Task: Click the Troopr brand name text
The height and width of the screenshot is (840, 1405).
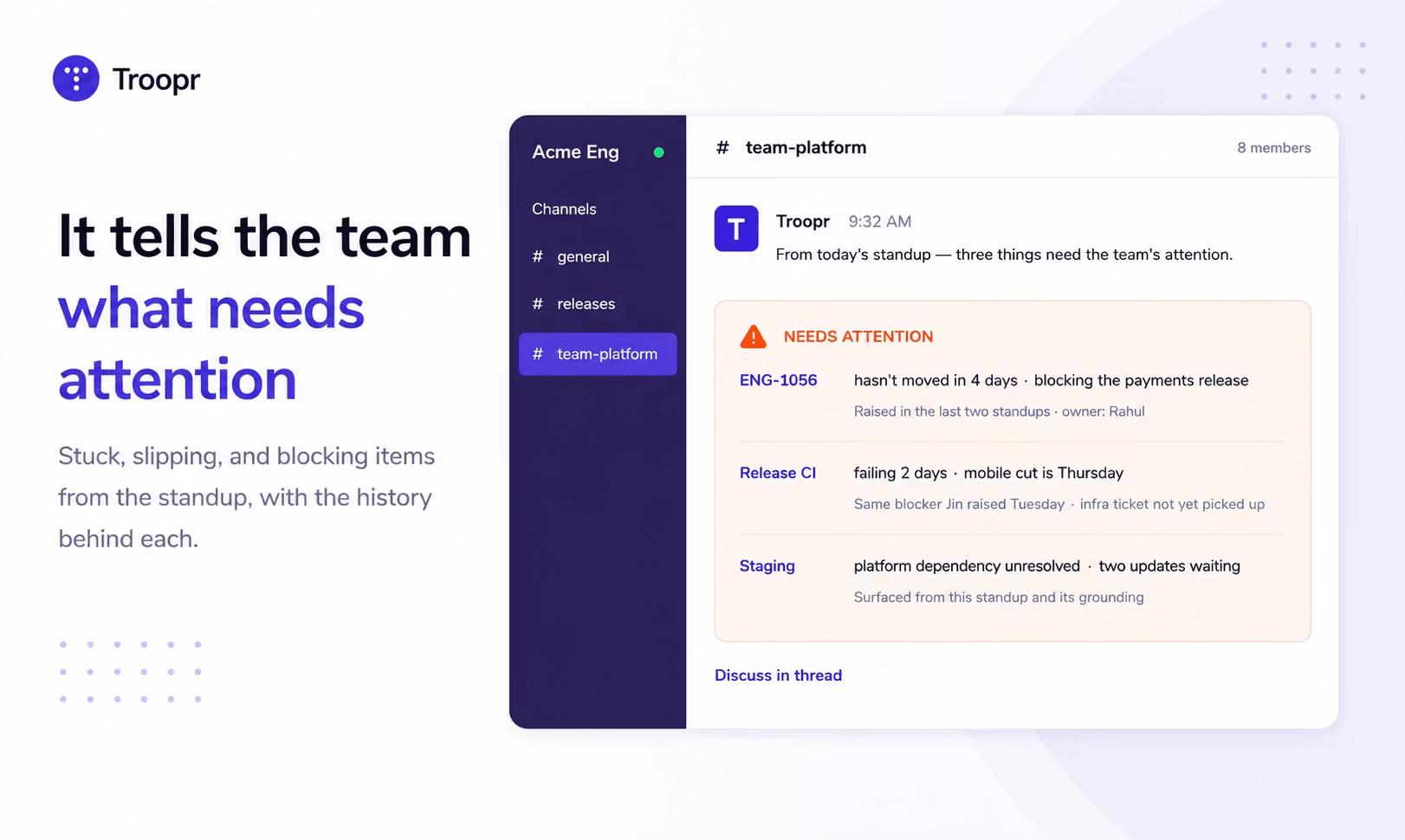Action: [156, 80]
